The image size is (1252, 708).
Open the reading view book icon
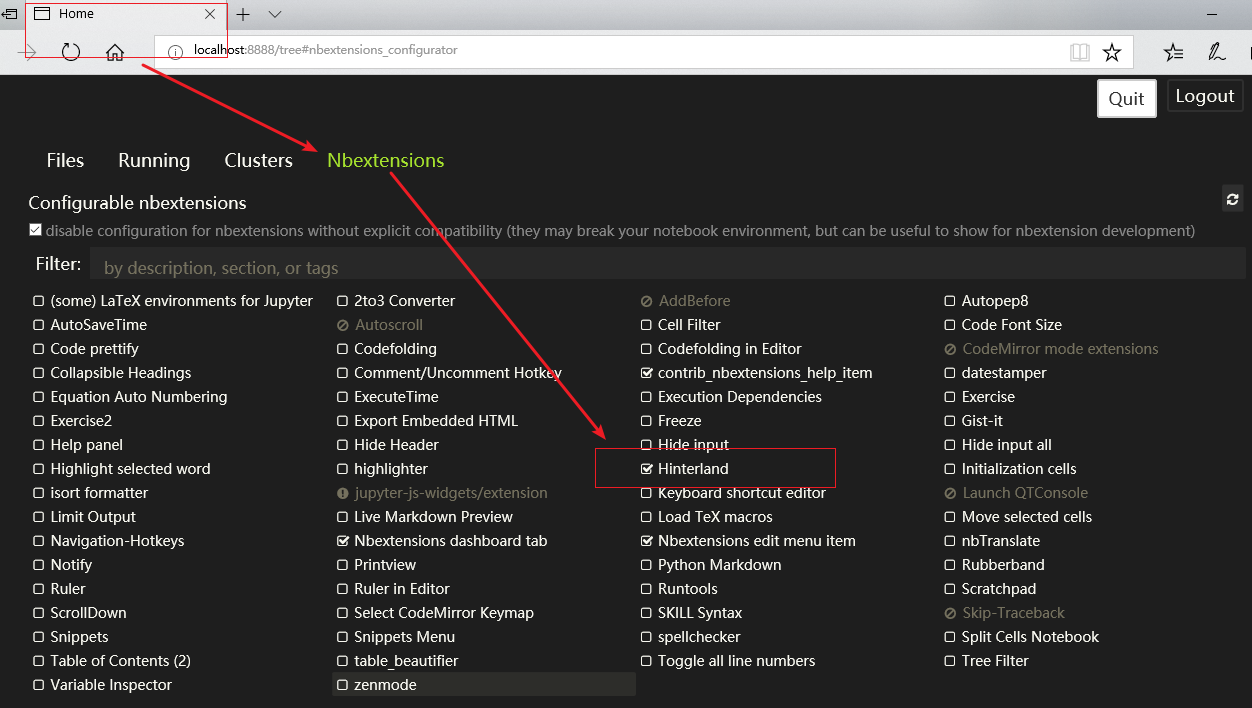tap(1079, 52)
